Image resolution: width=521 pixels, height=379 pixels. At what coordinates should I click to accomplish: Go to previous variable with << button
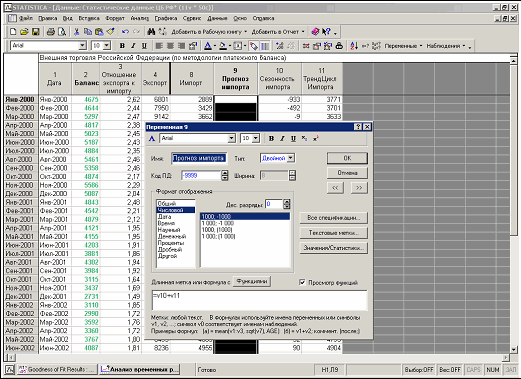(335, 188)
